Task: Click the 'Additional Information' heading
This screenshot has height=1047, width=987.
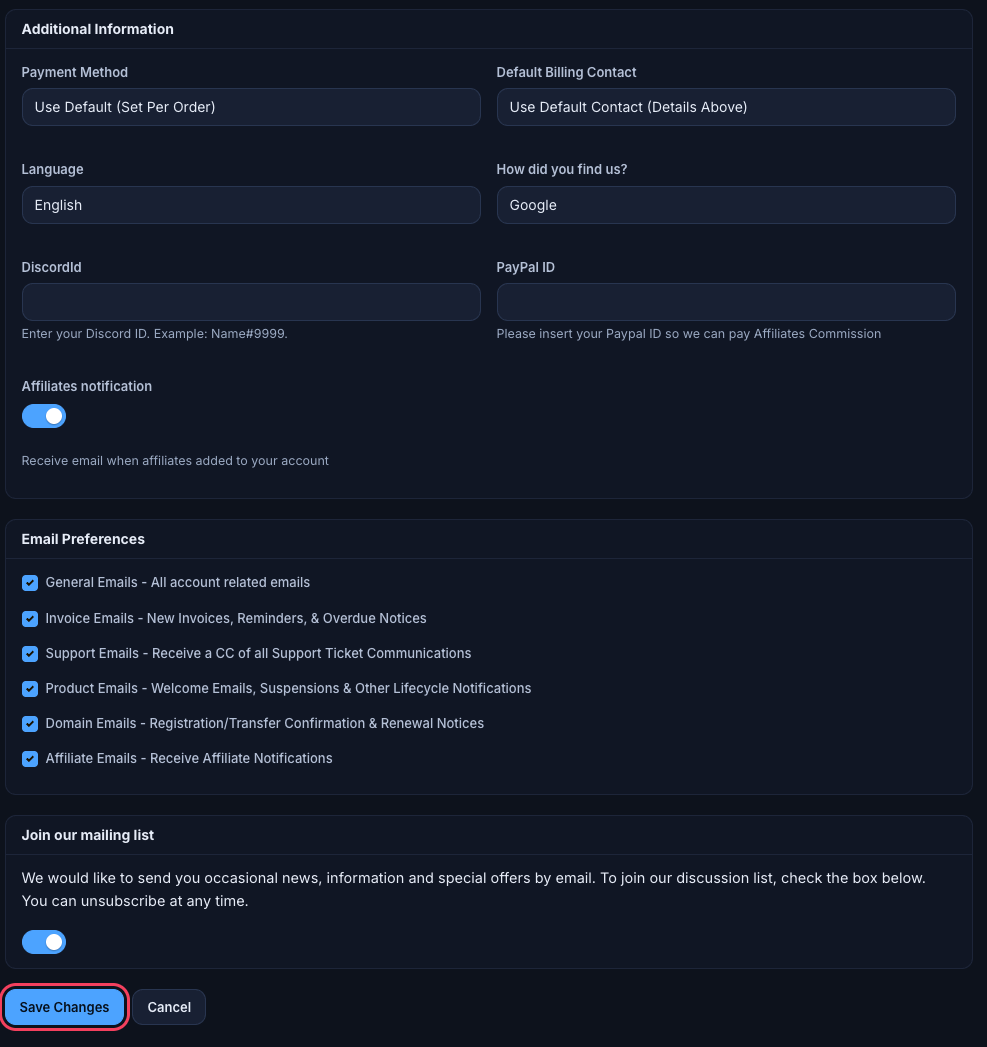Action: point(97,29)
